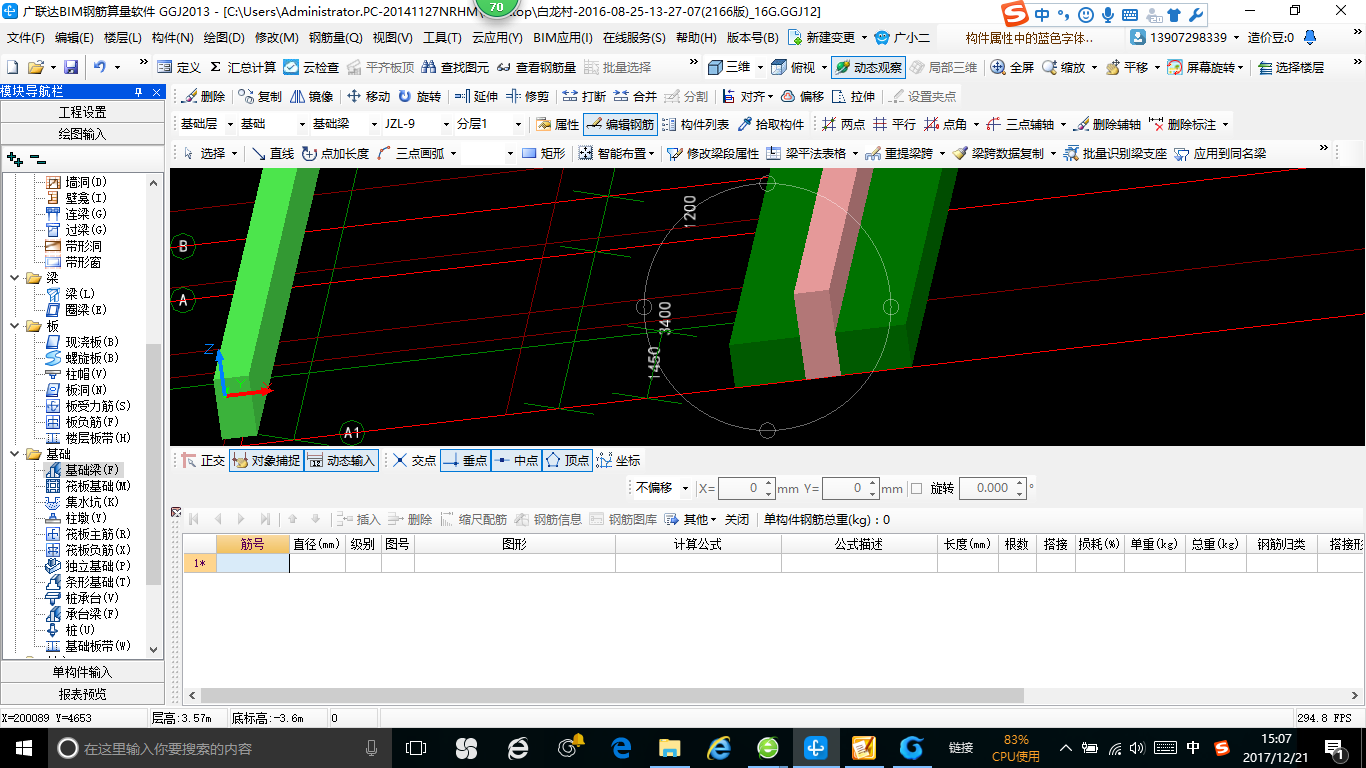1366x768 pixels.
Task: Open the JZL-9 component dropdown
Action: (445, 124)
